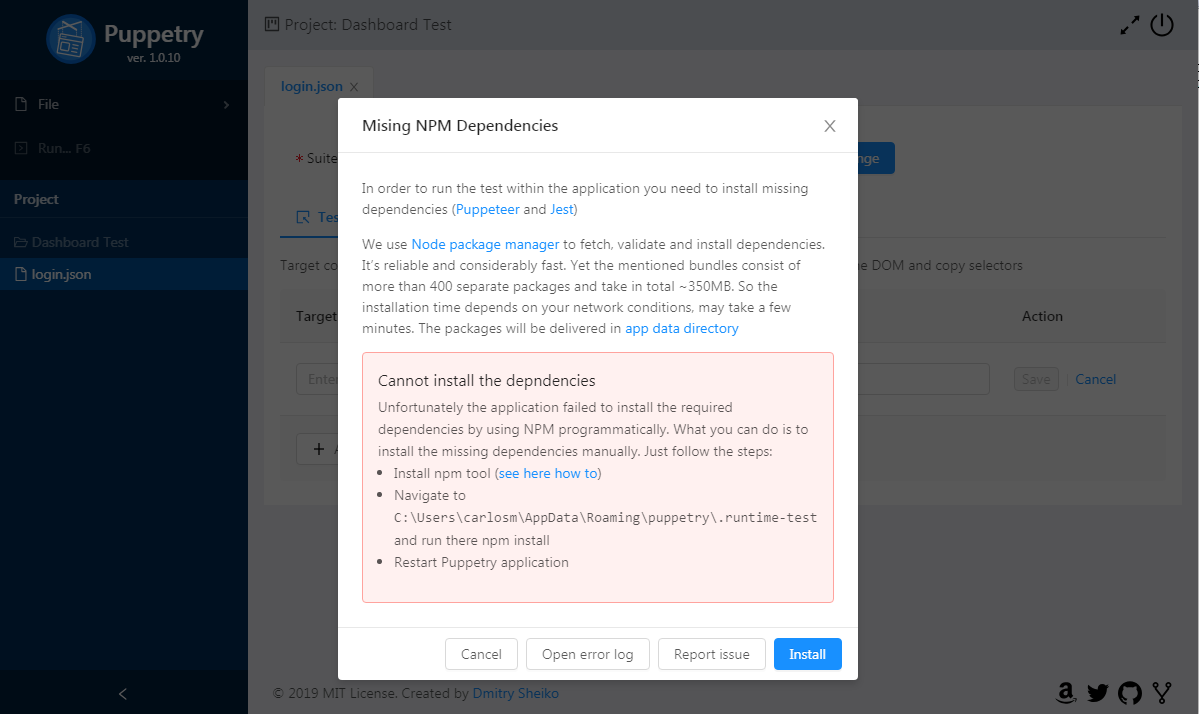The width and height of the screenshot is (1199, 714).
Task: Open the see here how to link
Action: click(x=548, y=473)
